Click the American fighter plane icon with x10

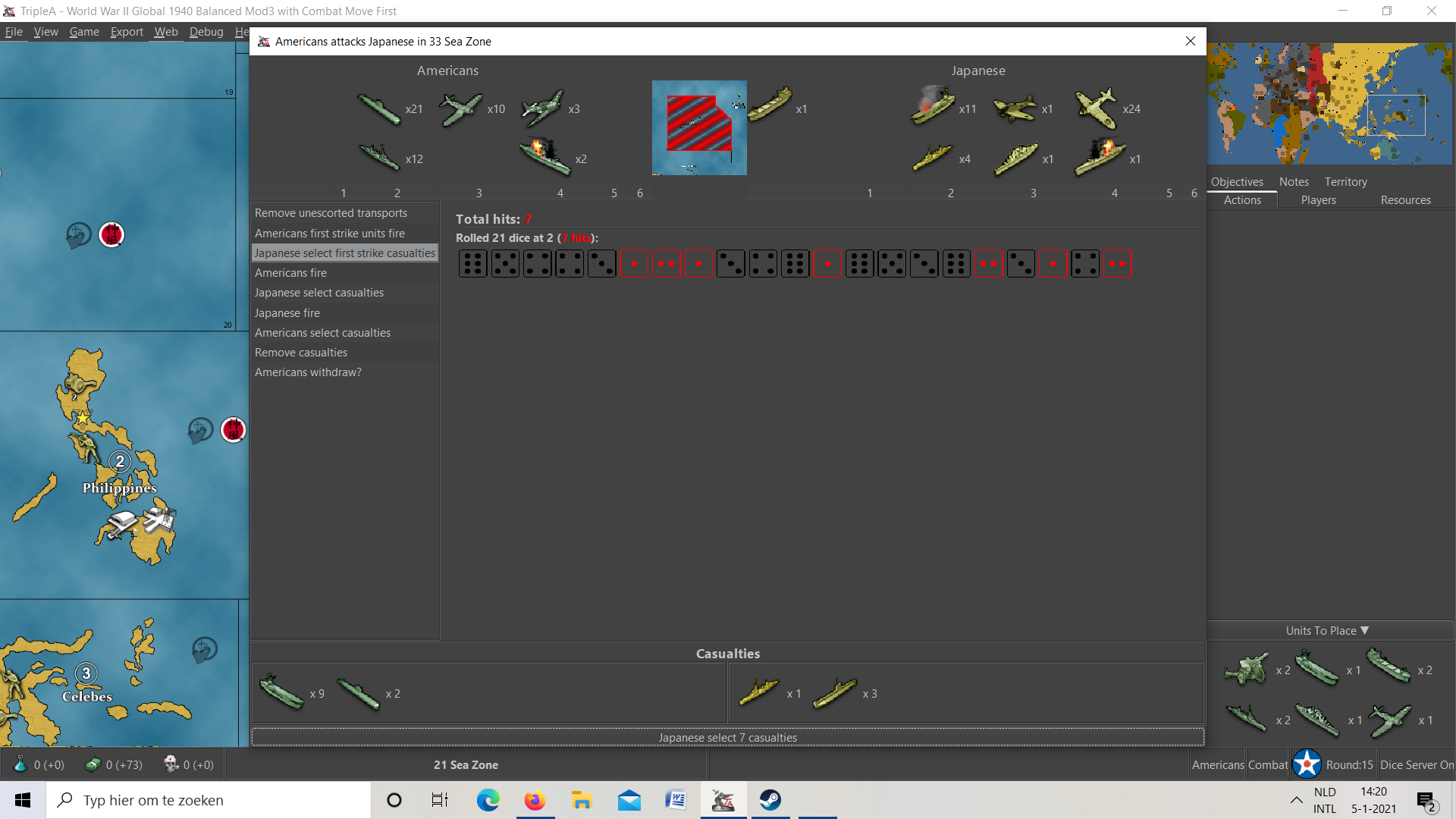pyautogui.click(x=461, y=109)
